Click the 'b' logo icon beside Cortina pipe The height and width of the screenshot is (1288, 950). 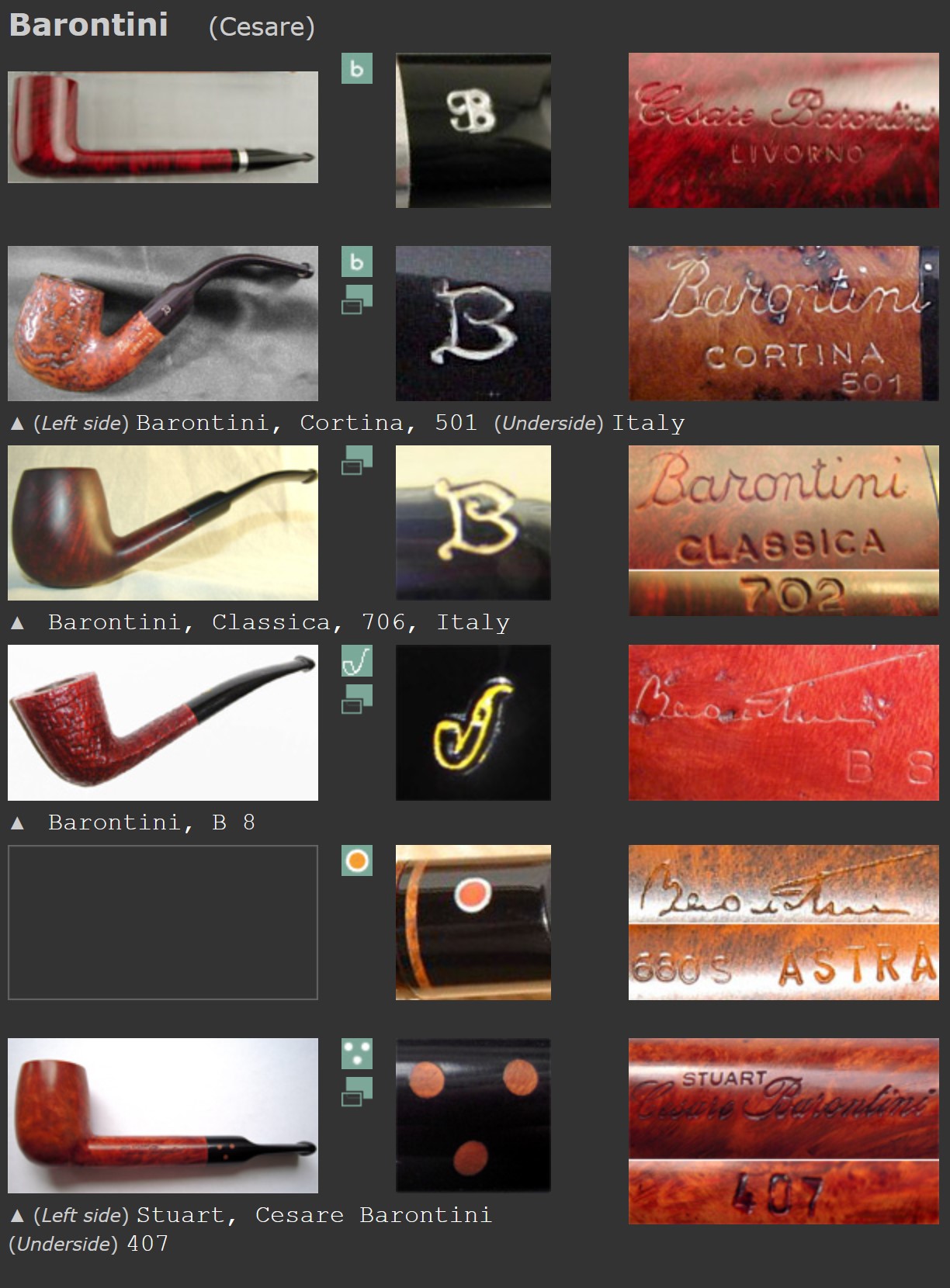(357, 261)
